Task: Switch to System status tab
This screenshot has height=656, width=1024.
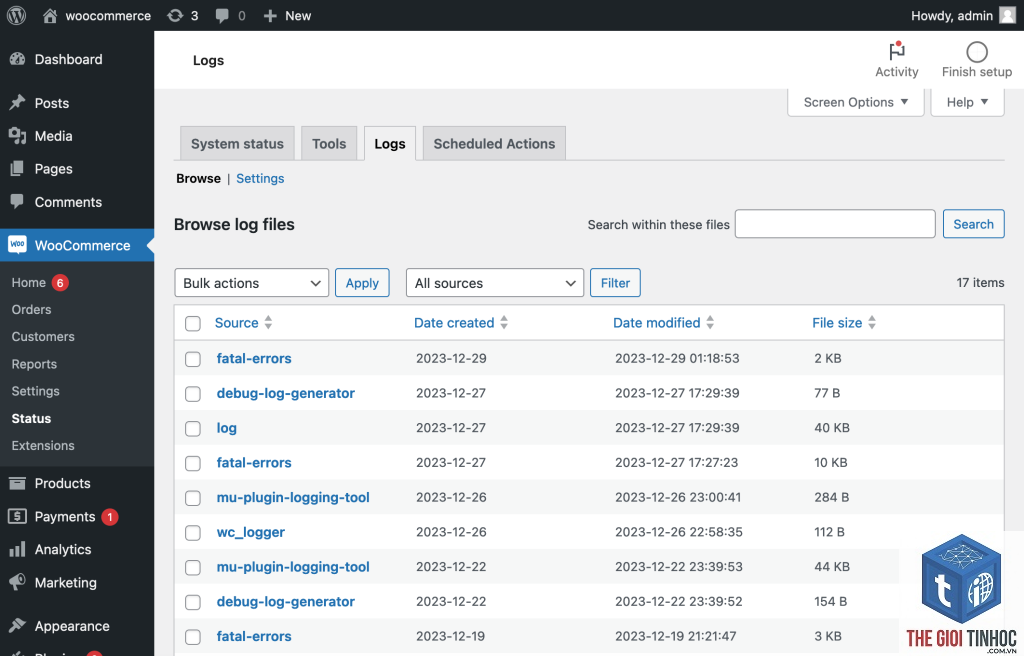Action: (237, 144)
